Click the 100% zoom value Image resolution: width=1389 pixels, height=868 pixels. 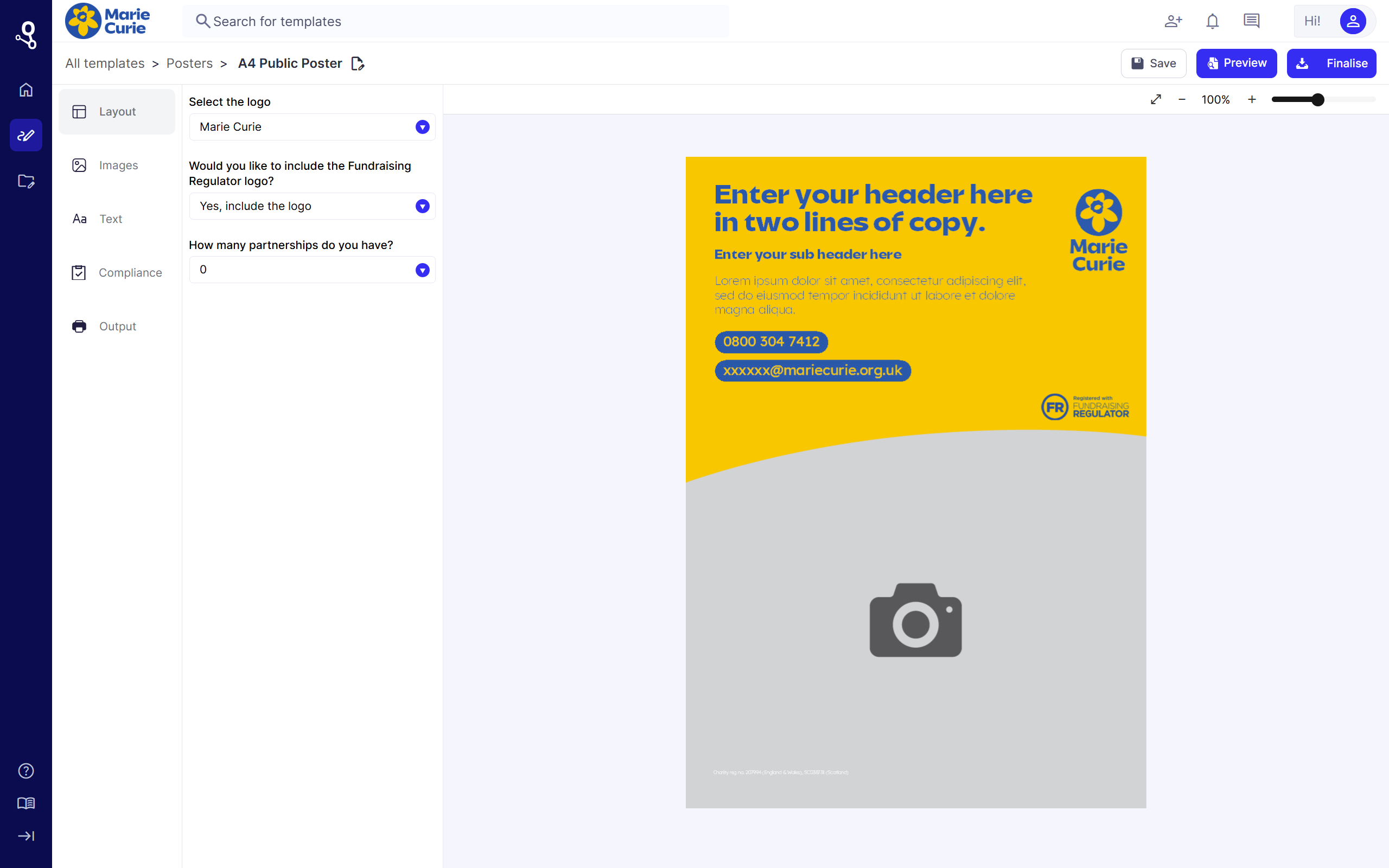click(x=1216, y=99)
